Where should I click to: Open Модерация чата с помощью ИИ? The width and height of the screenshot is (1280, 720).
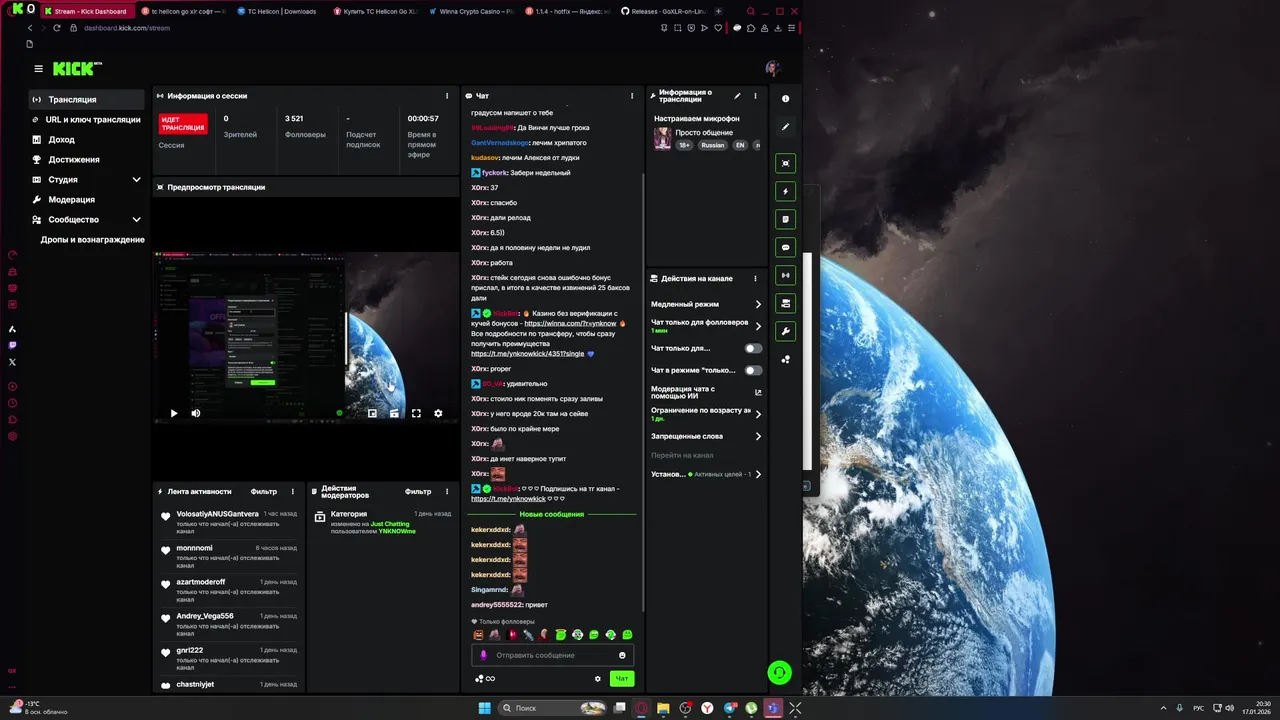pos(706,392)
